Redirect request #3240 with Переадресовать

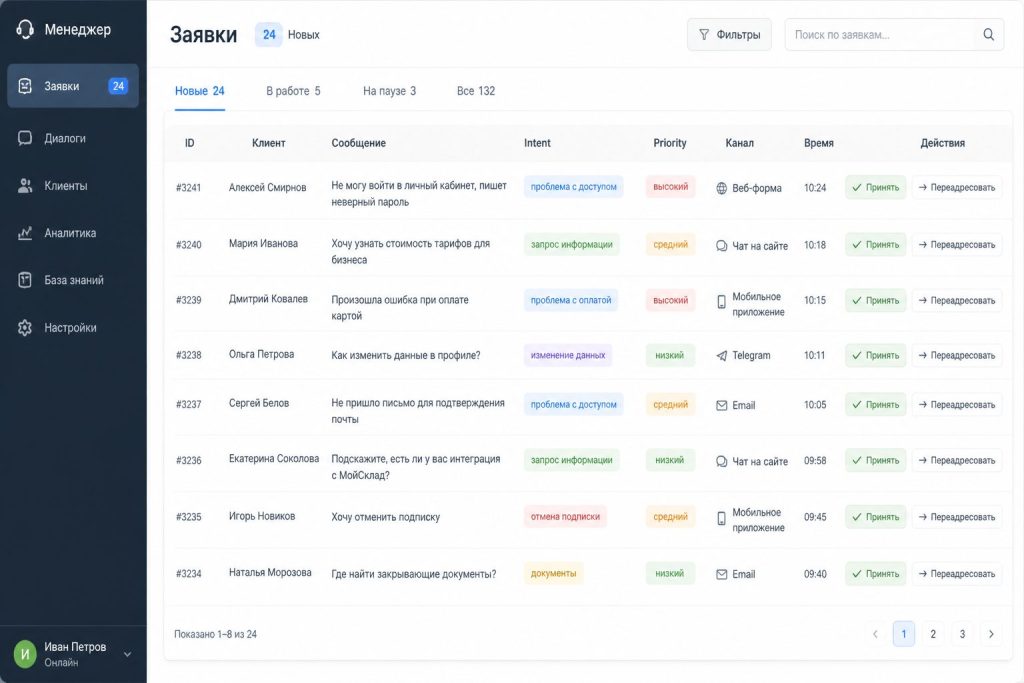point(957,245)
